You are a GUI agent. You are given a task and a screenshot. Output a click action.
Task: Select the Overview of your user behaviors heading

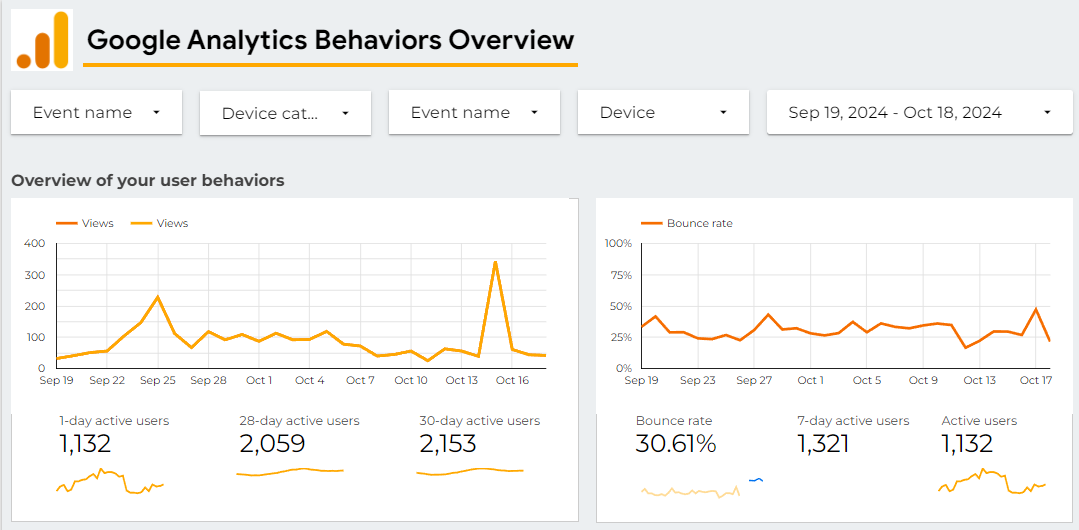point(148,181)
